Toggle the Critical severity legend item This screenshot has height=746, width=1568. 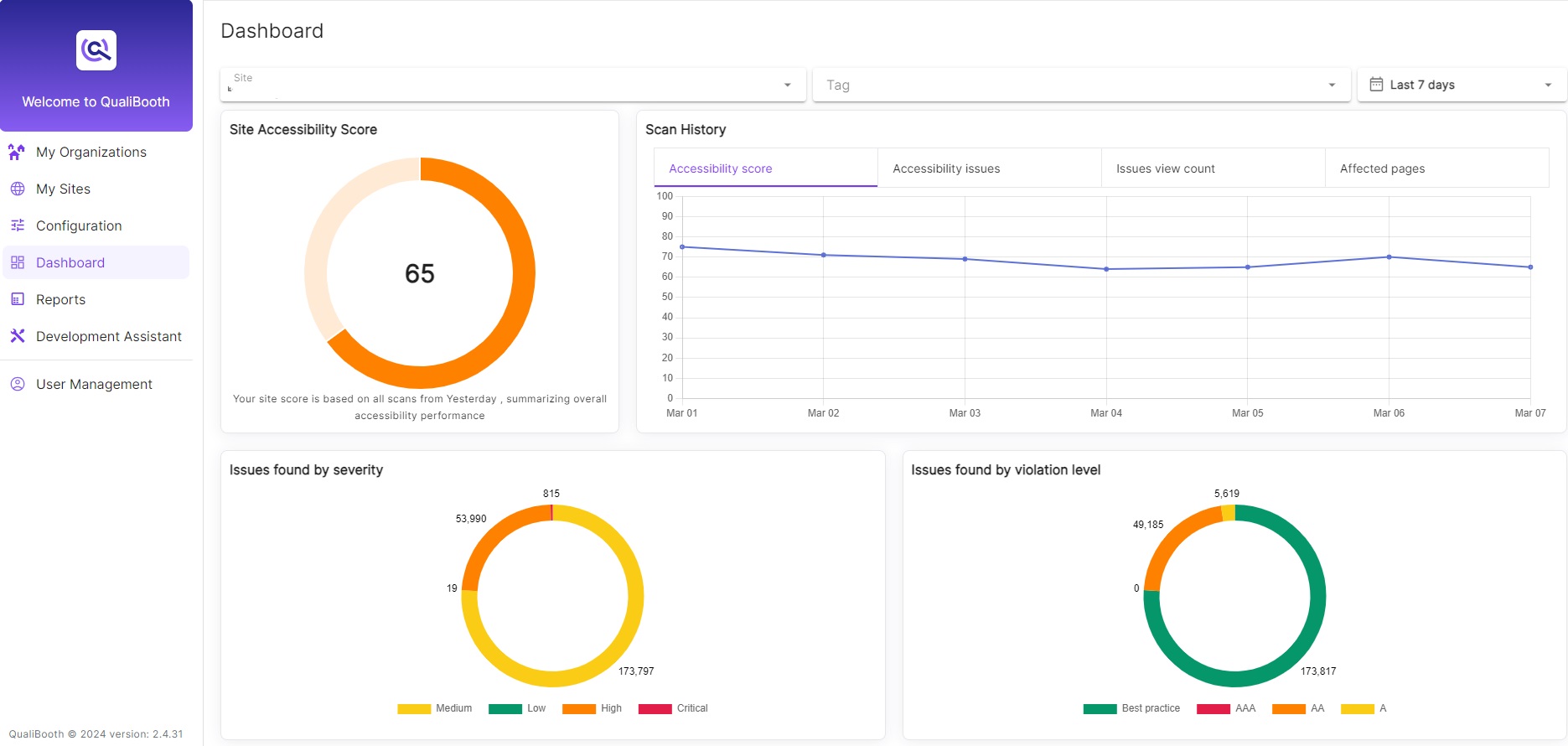(673, 708)
